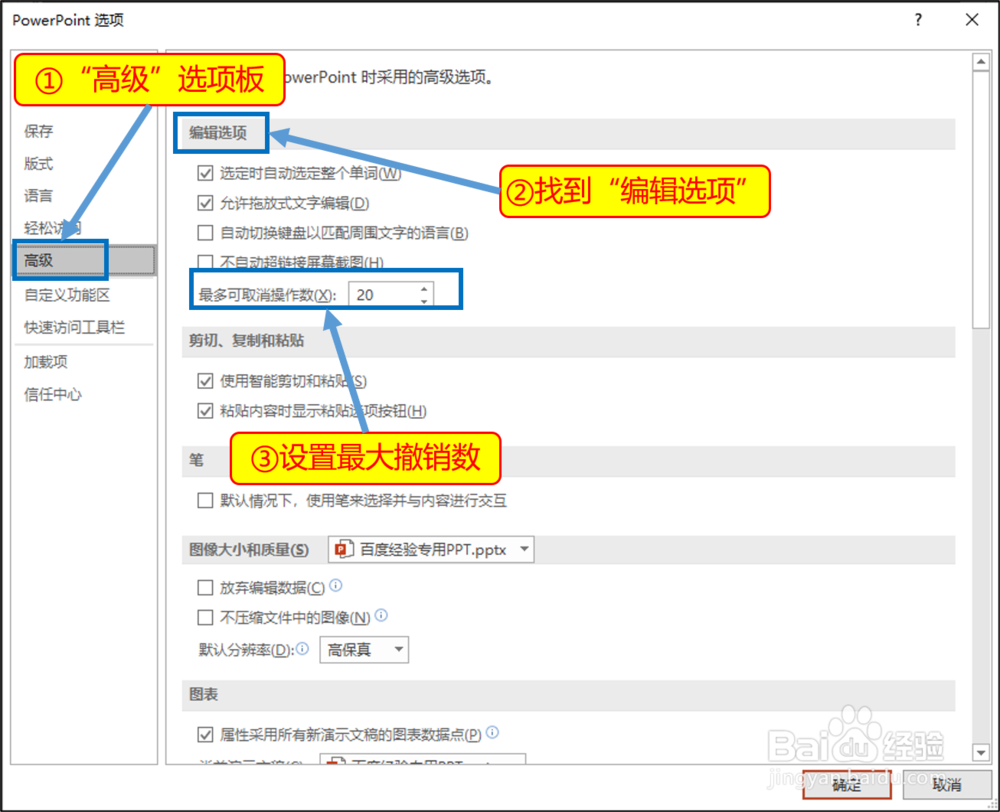Viewport: 1000px width, 812px height.
Task: Toggle 粘贴内容时显示粘贴选项按钮 checkbox
Action: tap(205, 411)
